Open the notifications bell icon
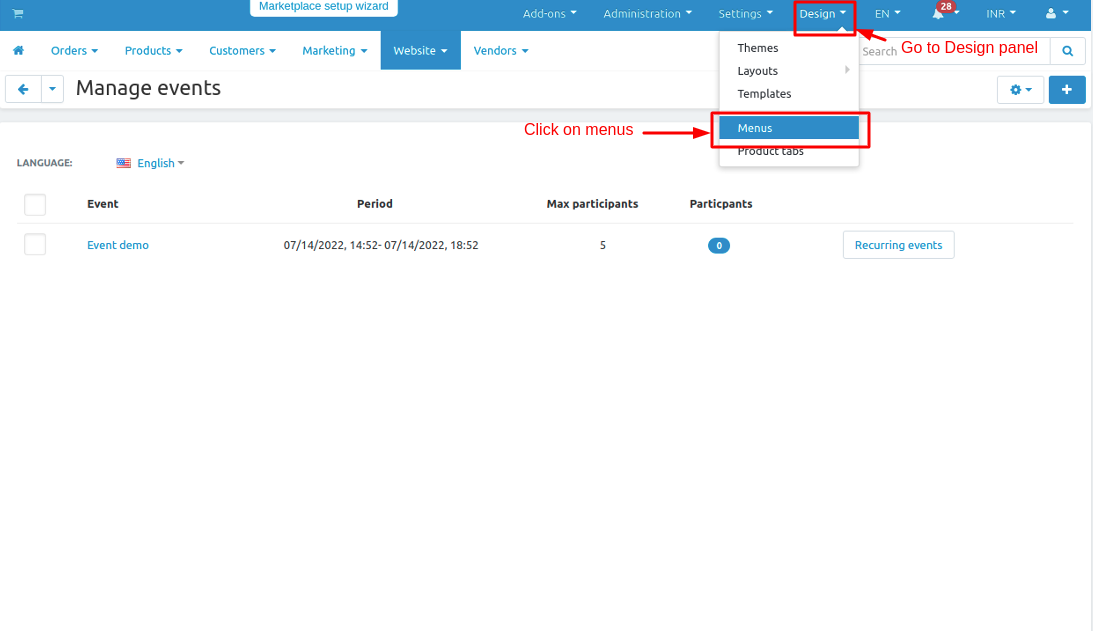The image size is (1093, 631). pos(940,14)
